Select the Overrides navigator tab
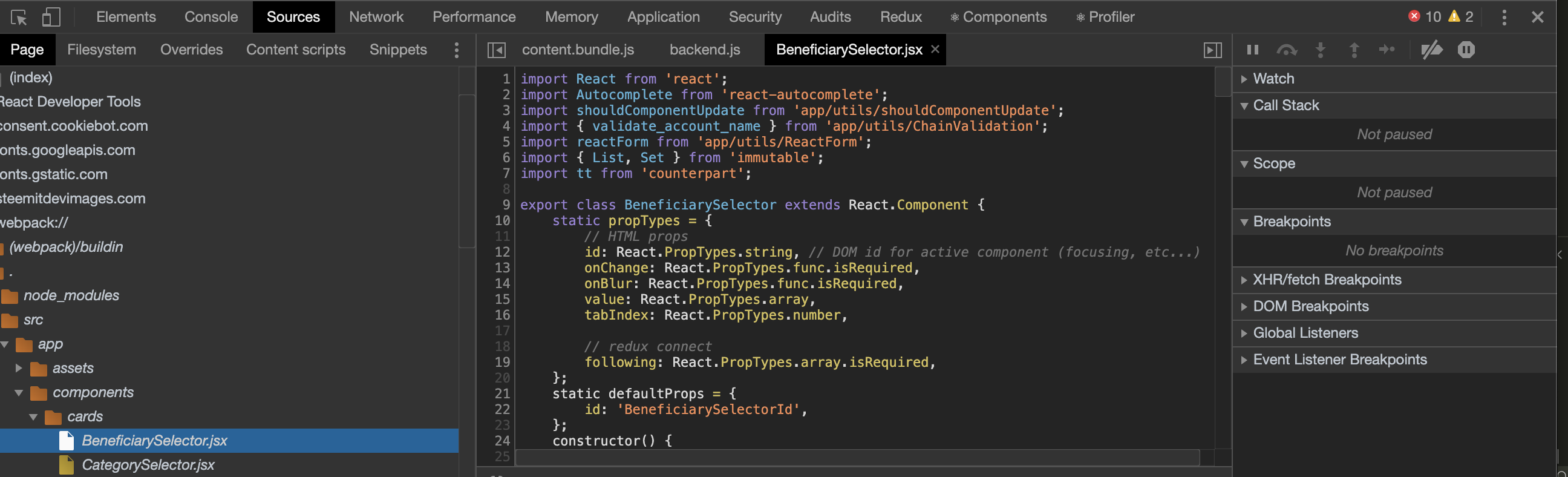Viewport: 1568px width, 477px height. (192, 50)
